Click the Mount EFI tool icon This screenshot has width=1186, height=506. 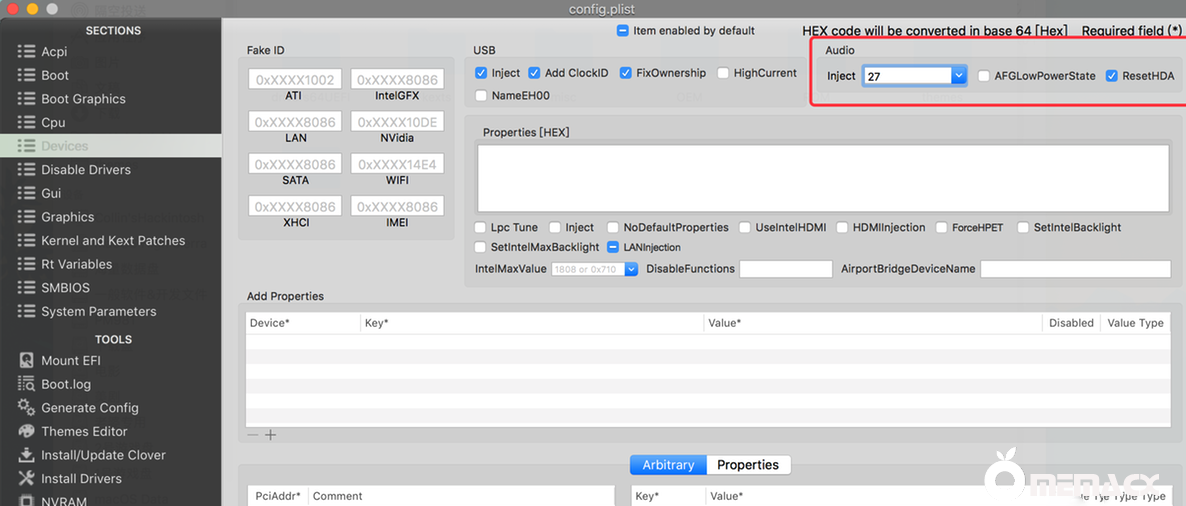click(27, 360)
